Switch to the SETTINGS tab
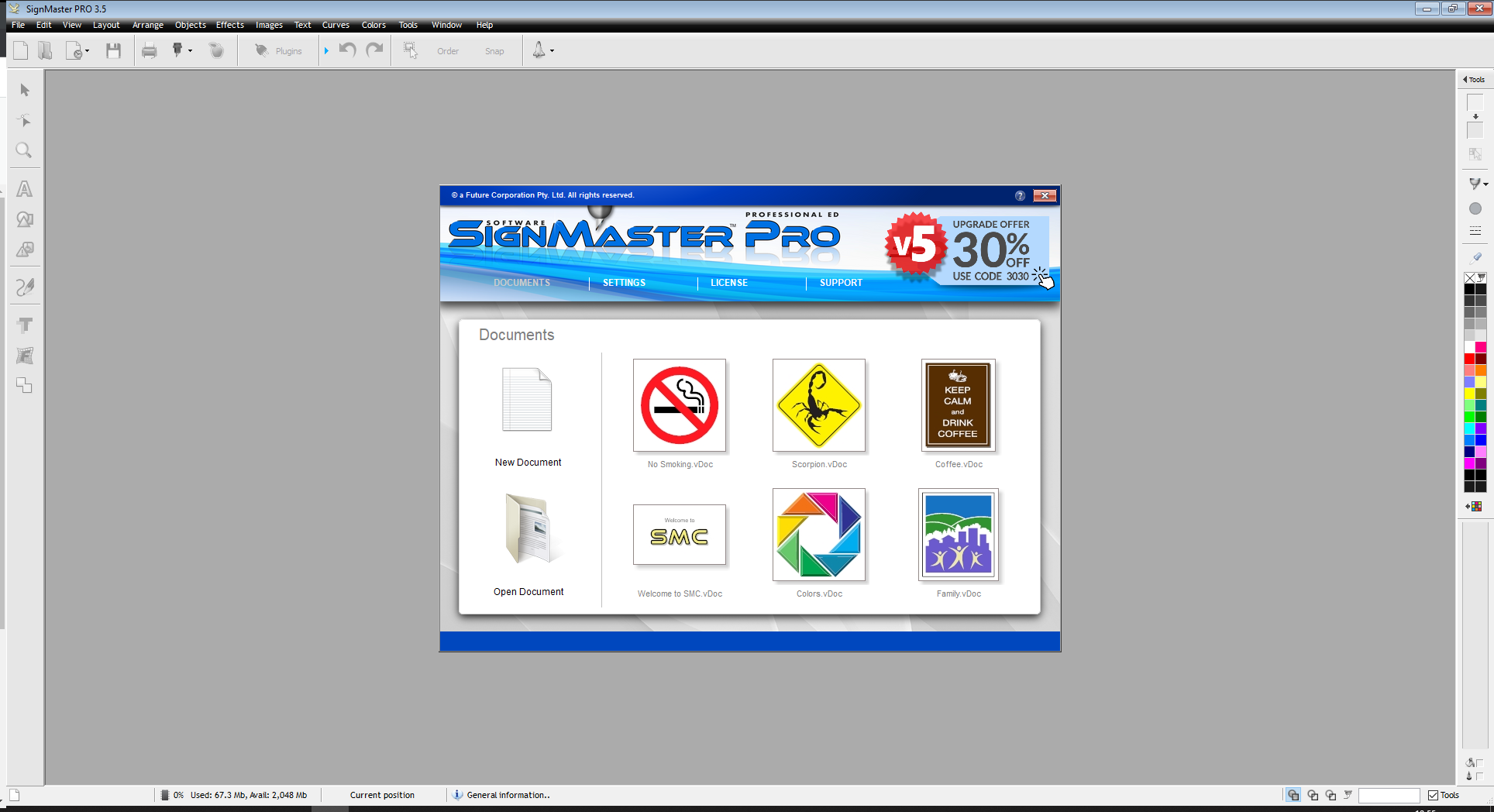Image resolution: width=1494 pixels, height=812 pixels. tap(624, 283)
